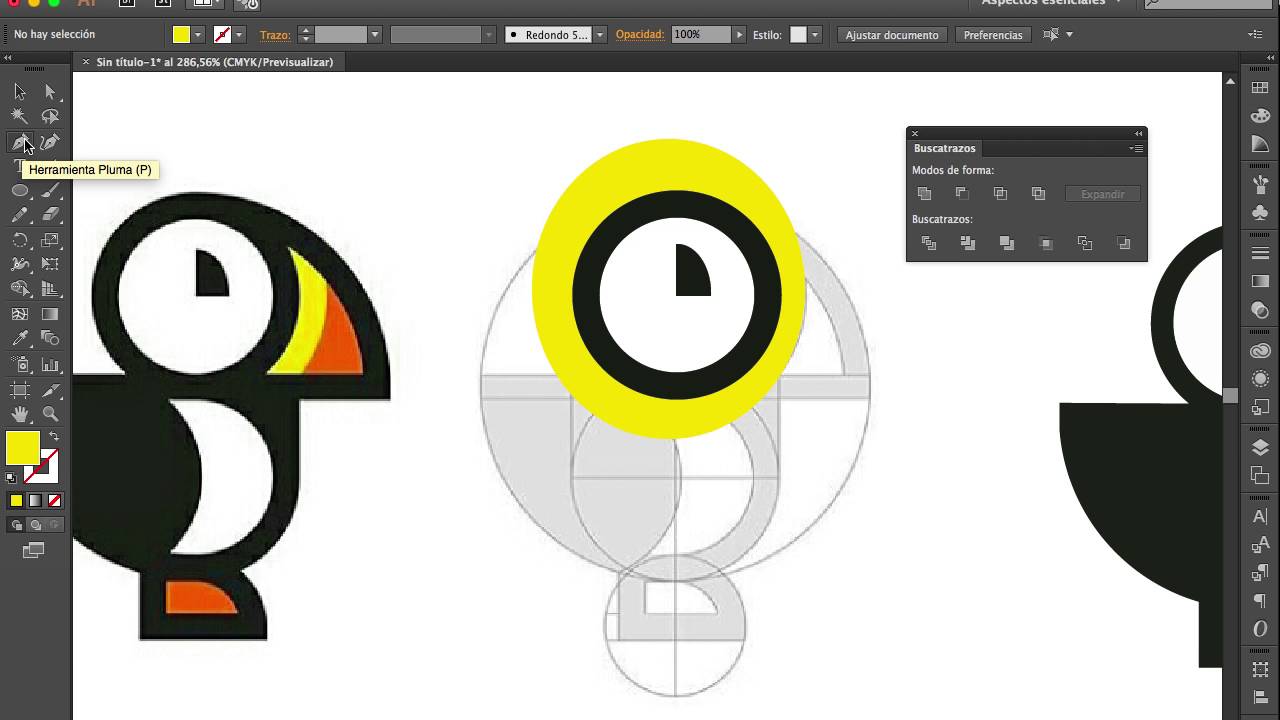This screenshot has height=720, width=1280.
Task: Select the Eyedropper tool
Action: pos(20,338)
